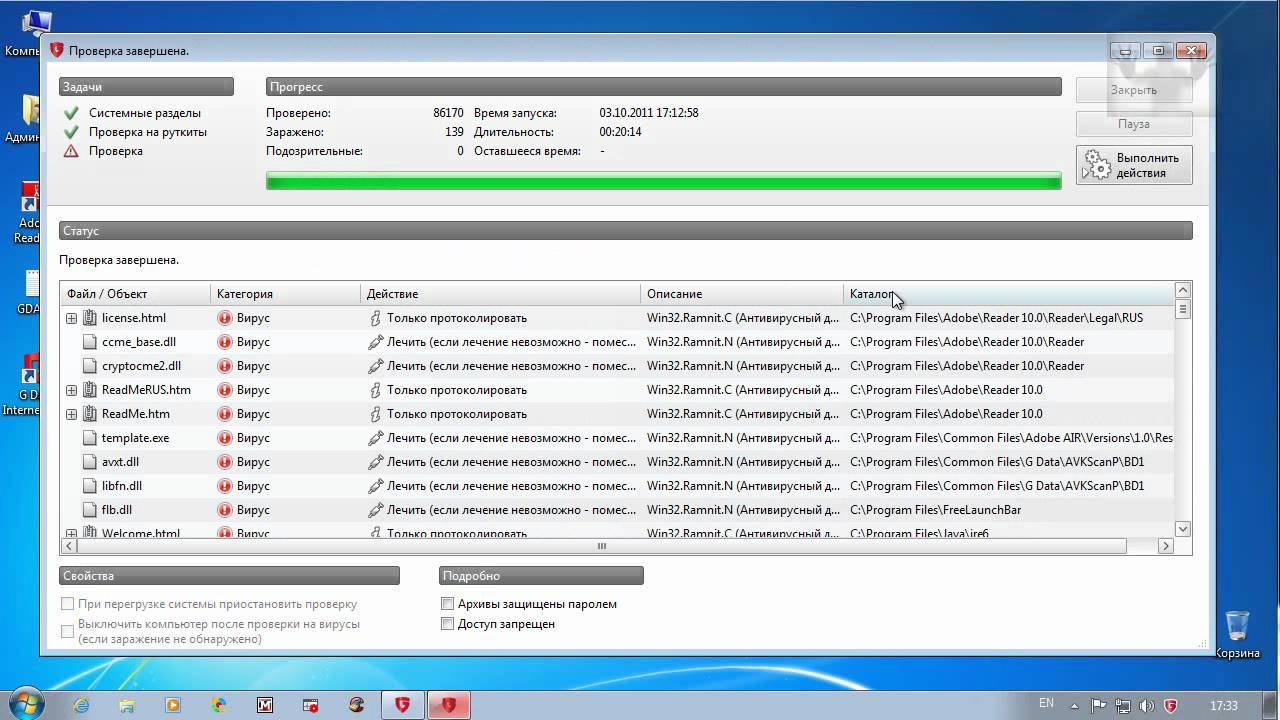This screenshot has height=720, width=1280.
Task: Sort by the Файл / Объект column header
Action: pos(135,294)
